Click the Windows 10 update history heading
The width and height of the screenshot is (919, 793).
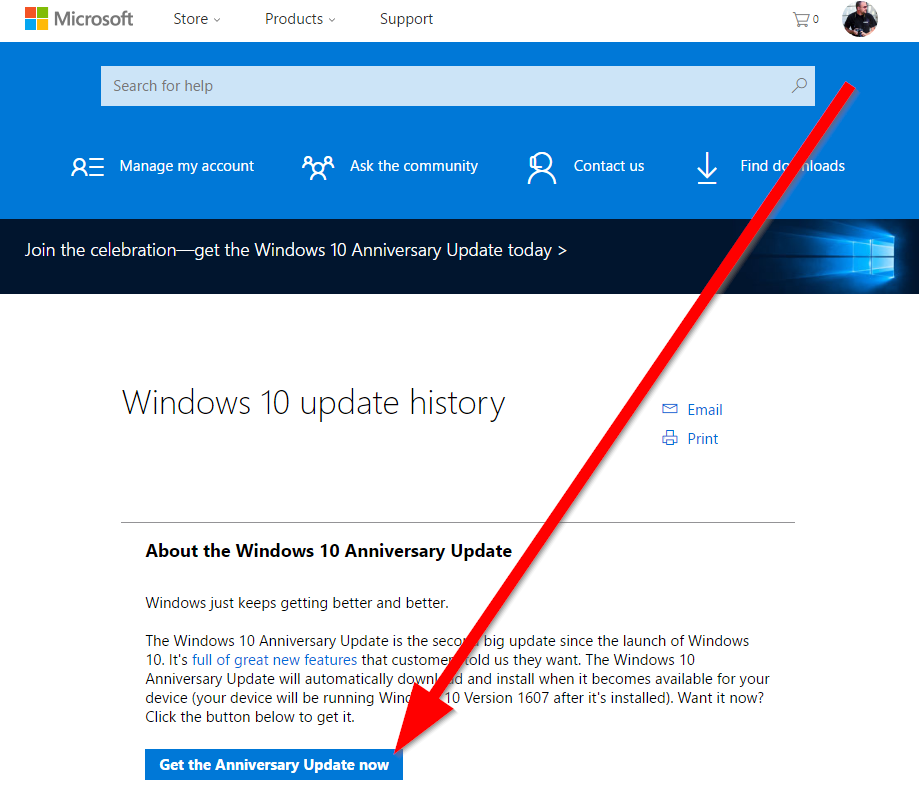[313, 403]
